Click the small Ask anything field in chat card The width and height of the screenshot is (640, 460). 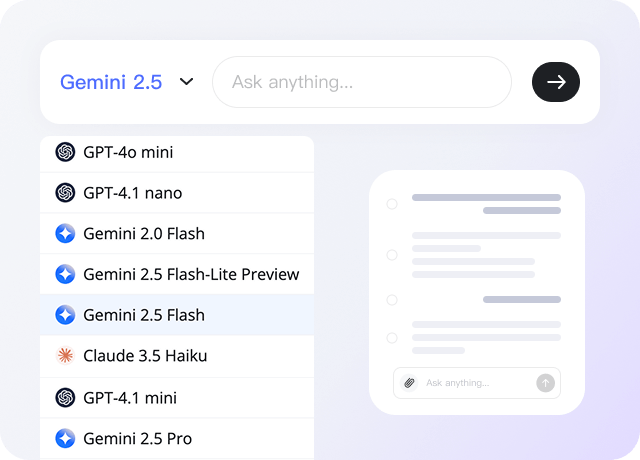[x=475, y=382]
